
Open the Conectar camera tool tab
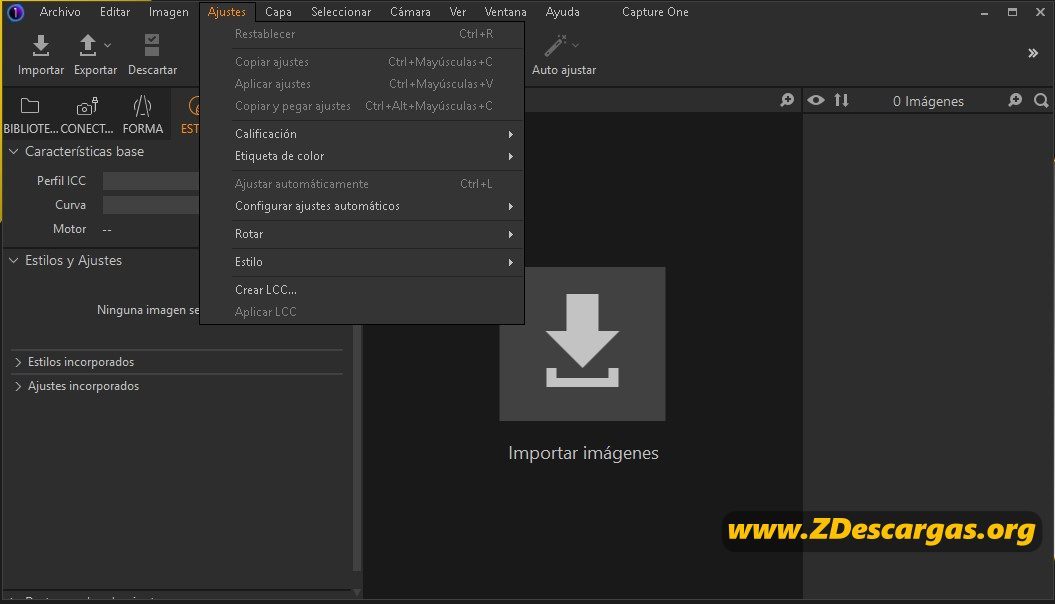click(x=87, y=115)
